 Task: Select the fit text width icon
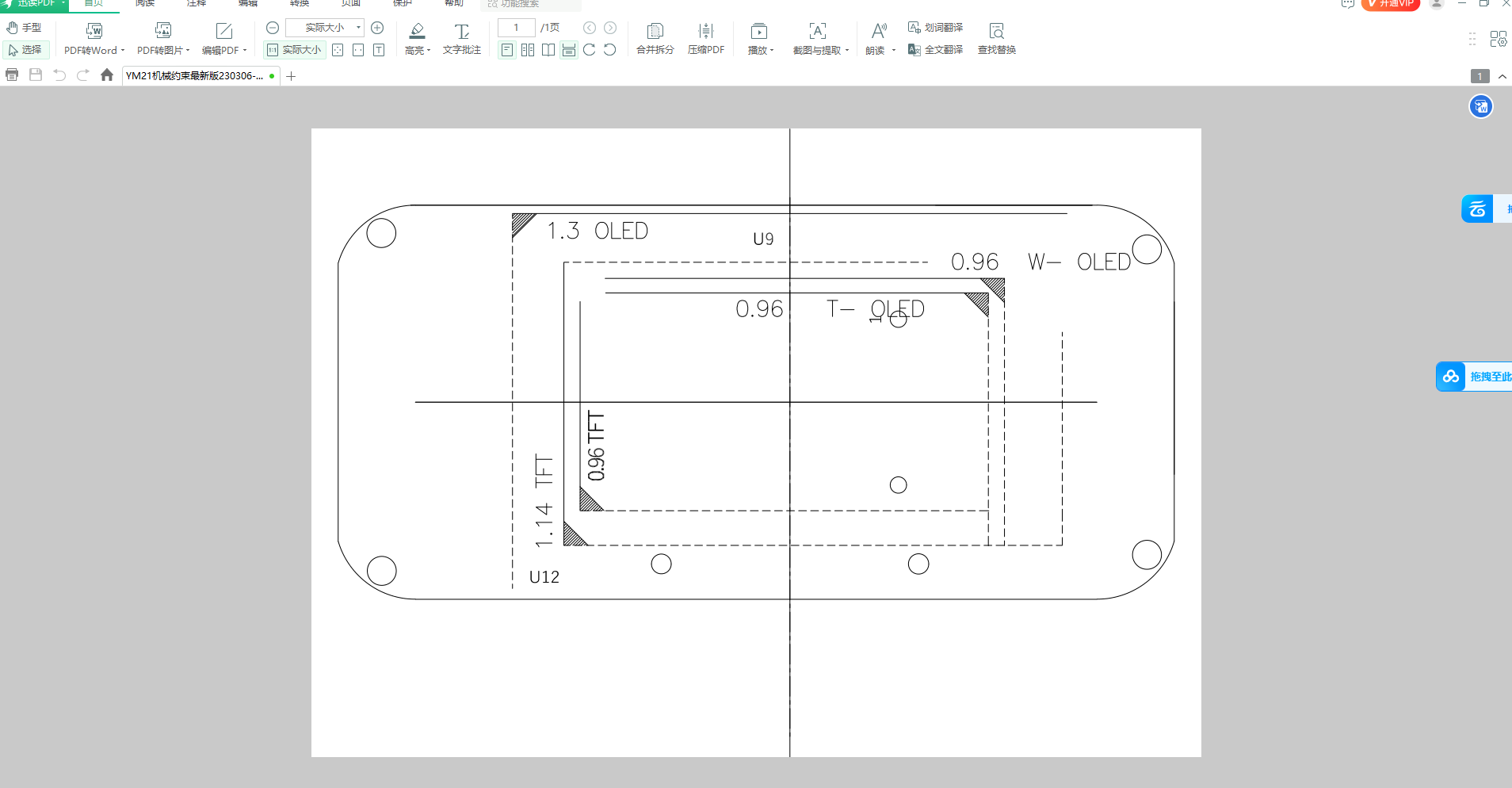[379, 50]
